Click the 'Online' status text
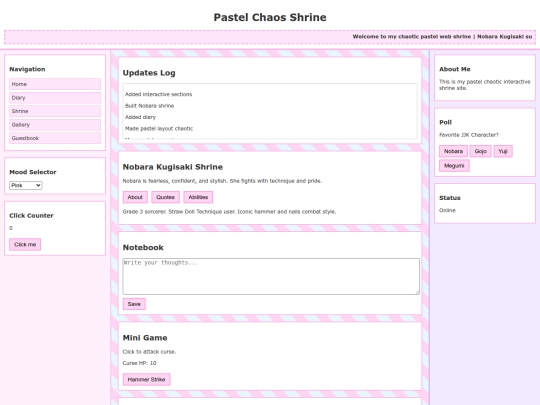The height and width of the screenshot is (405, 540). (447, 210)
